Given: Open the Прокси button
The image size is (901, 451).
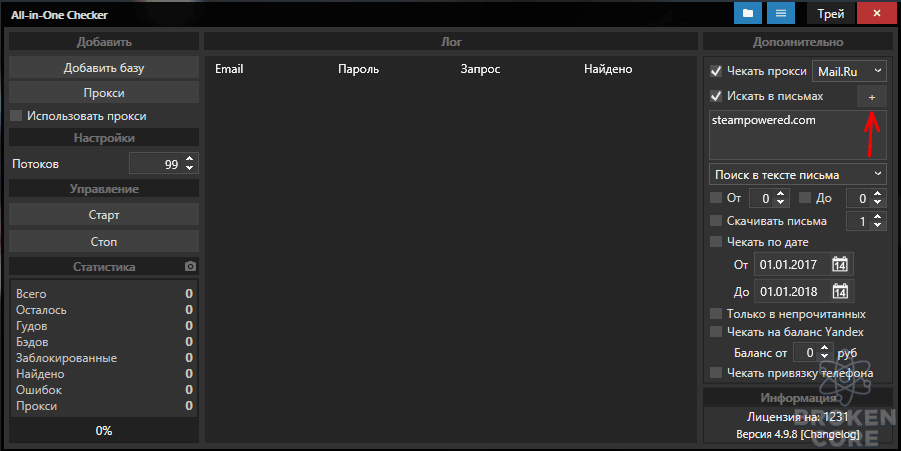Looking at the screenshot, I should tap(104, 92).
